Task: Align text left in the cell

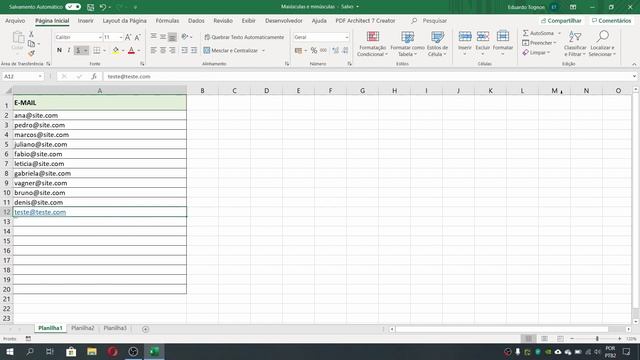Action: pos(153,50)
